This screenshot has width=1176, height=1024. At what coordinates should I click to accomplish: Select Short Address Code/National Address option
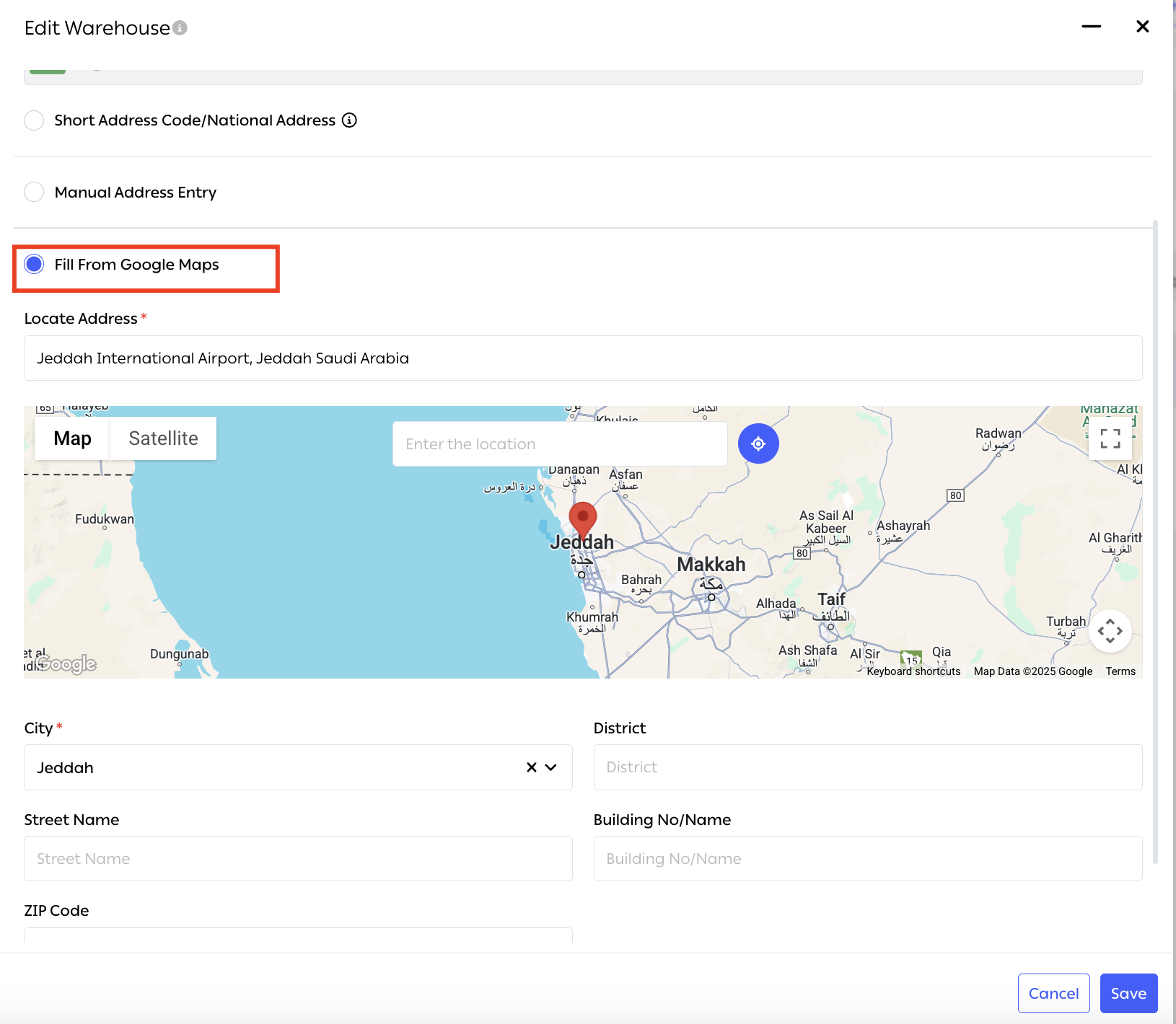pyautogui.click(x=34, y=120)
